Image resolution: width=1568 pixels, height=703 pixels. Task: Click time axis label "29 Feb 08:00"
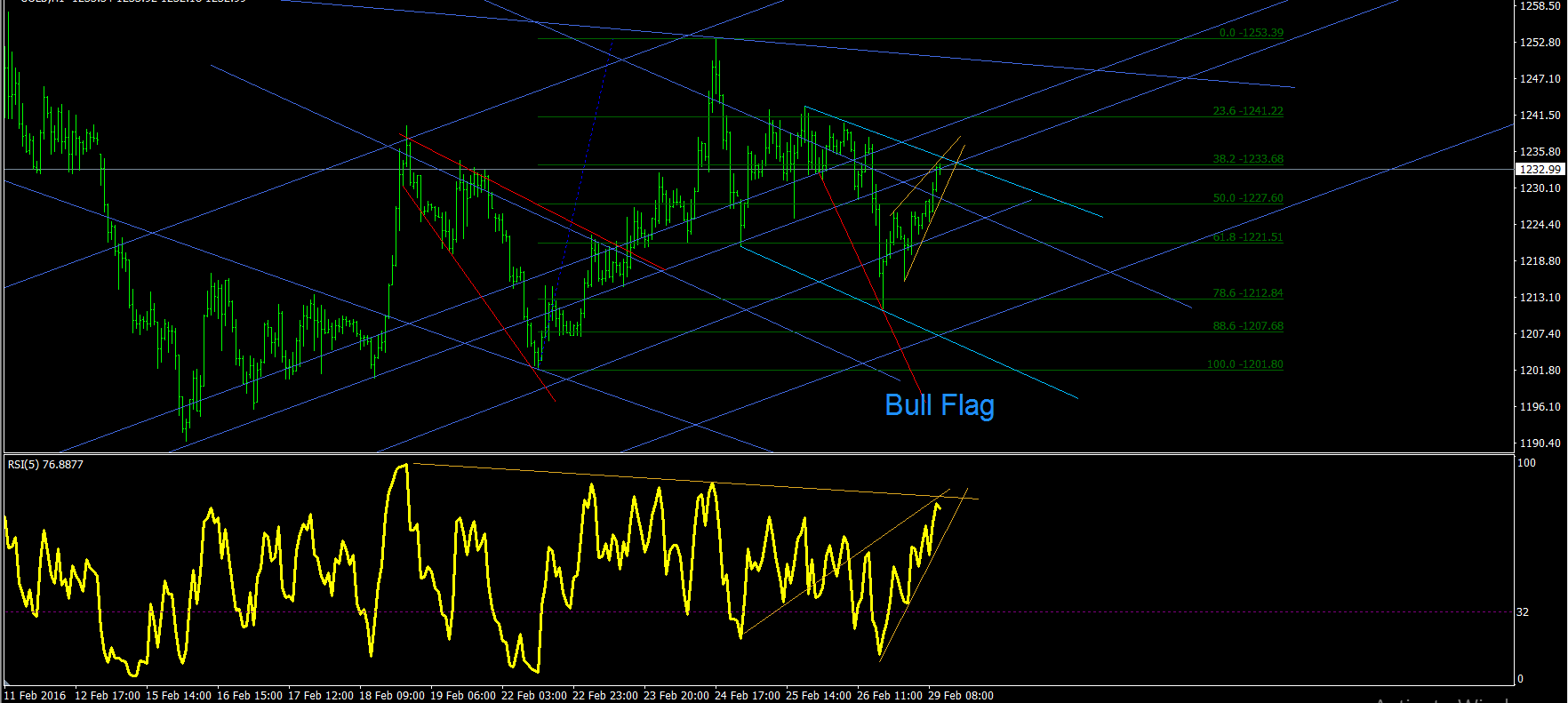[961, 696]
